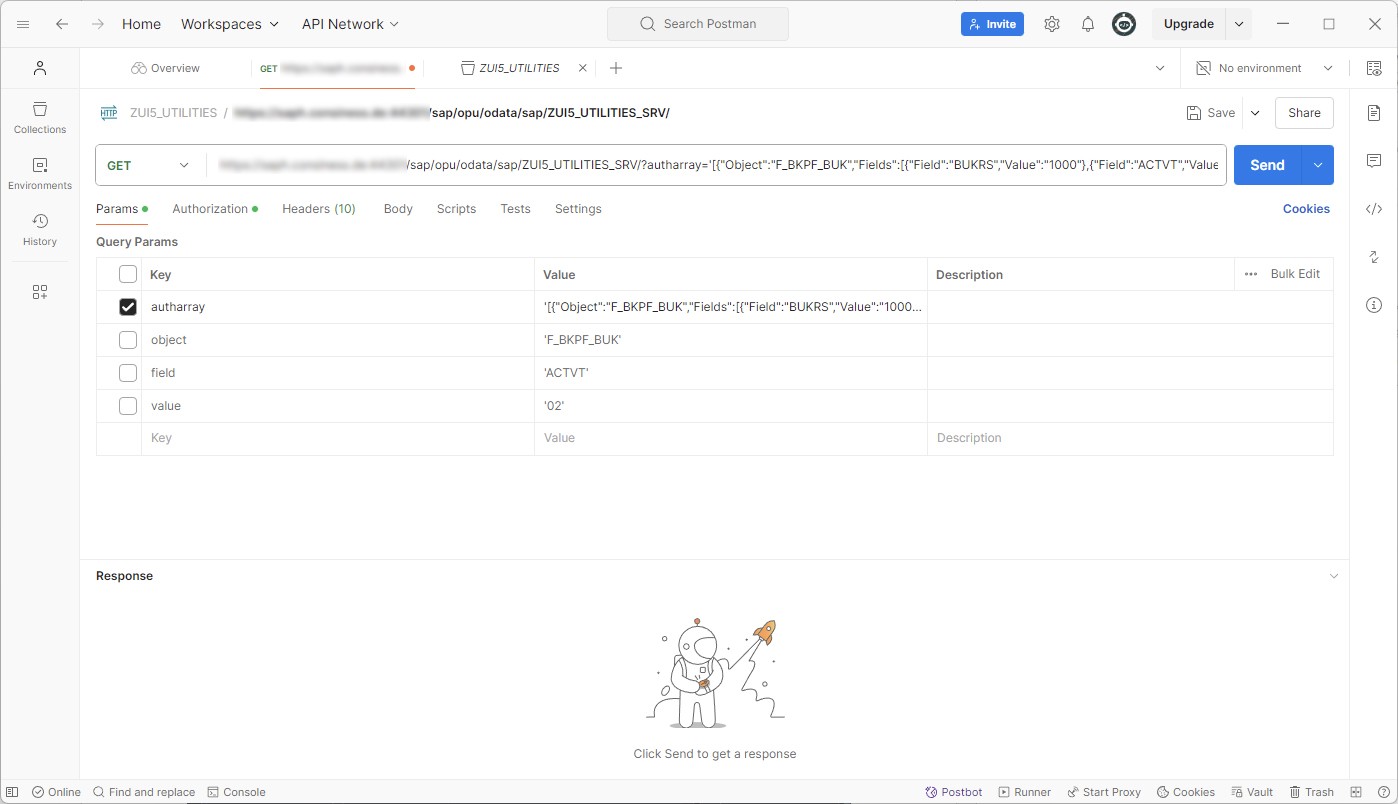Open Send button dropdown arrow

[1318, 165]
